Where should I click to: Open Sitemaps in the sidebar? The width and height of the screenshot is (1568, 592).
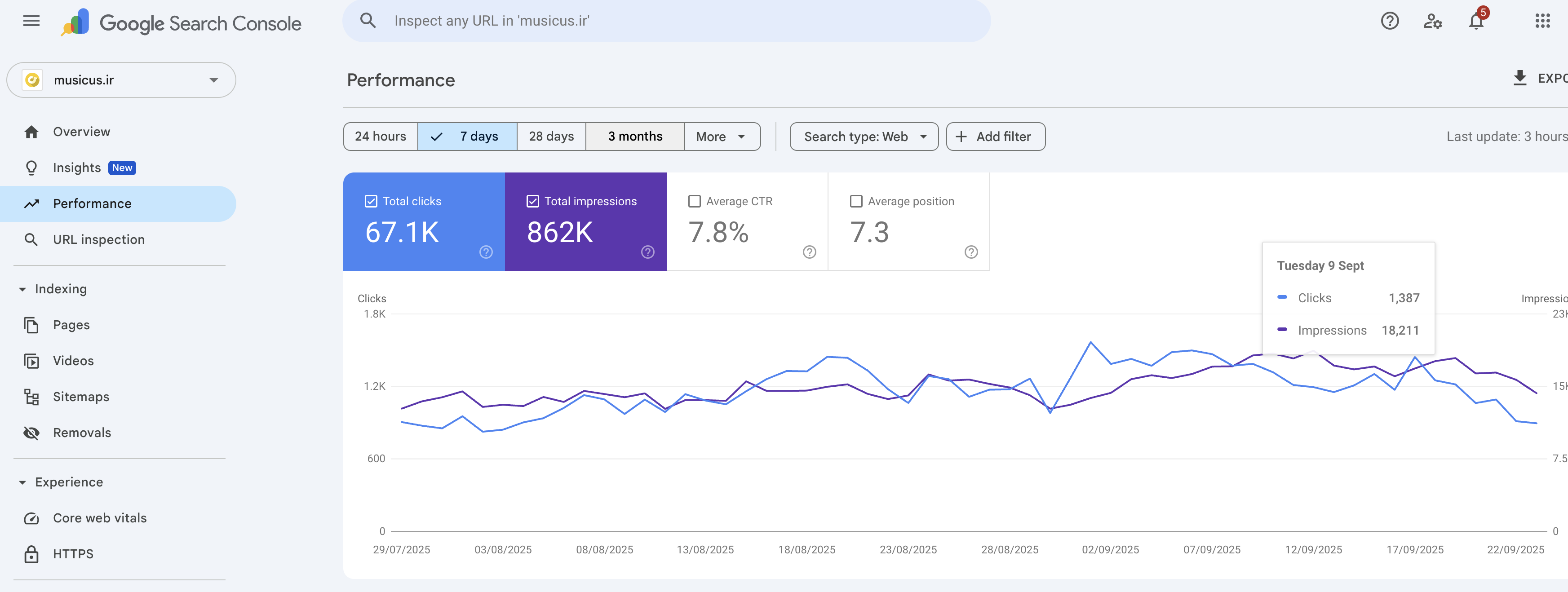tap(81, 397)
